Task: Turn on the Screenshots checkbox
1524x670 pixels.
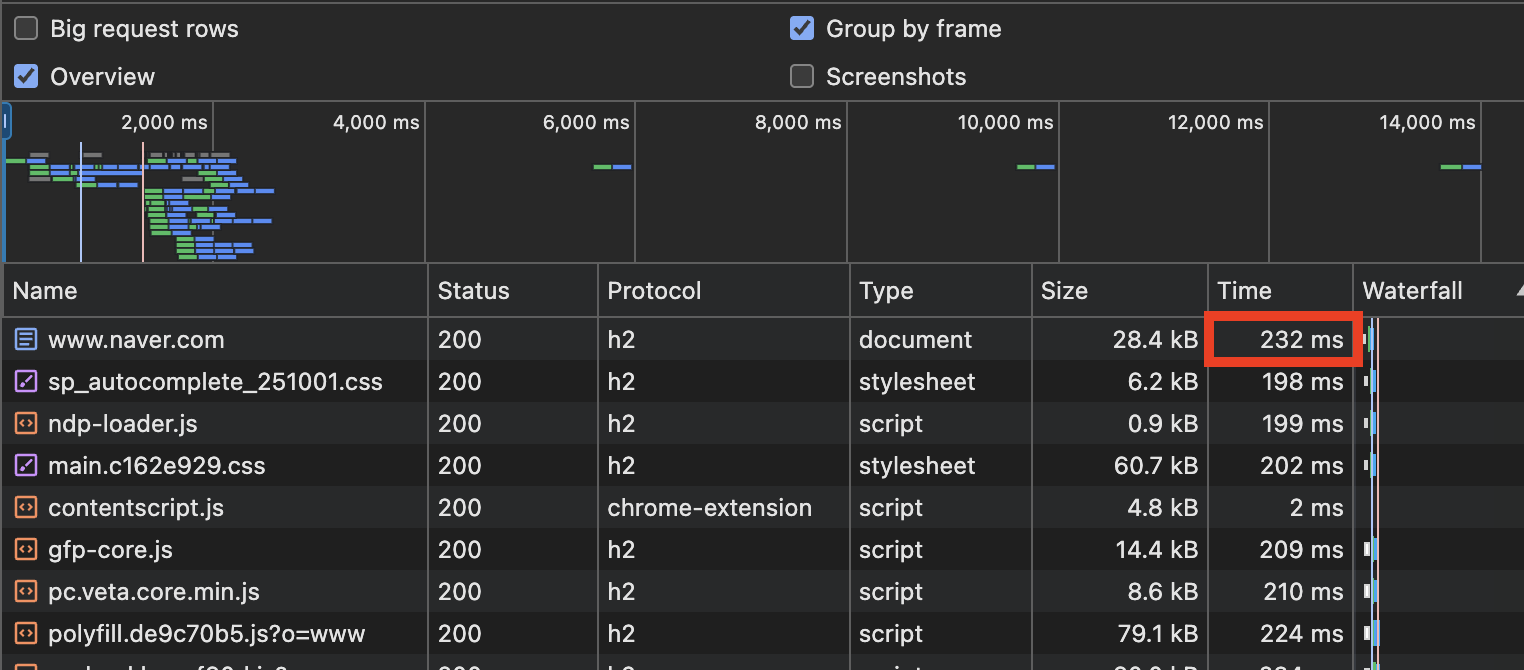Action: (x=802, y=77)
